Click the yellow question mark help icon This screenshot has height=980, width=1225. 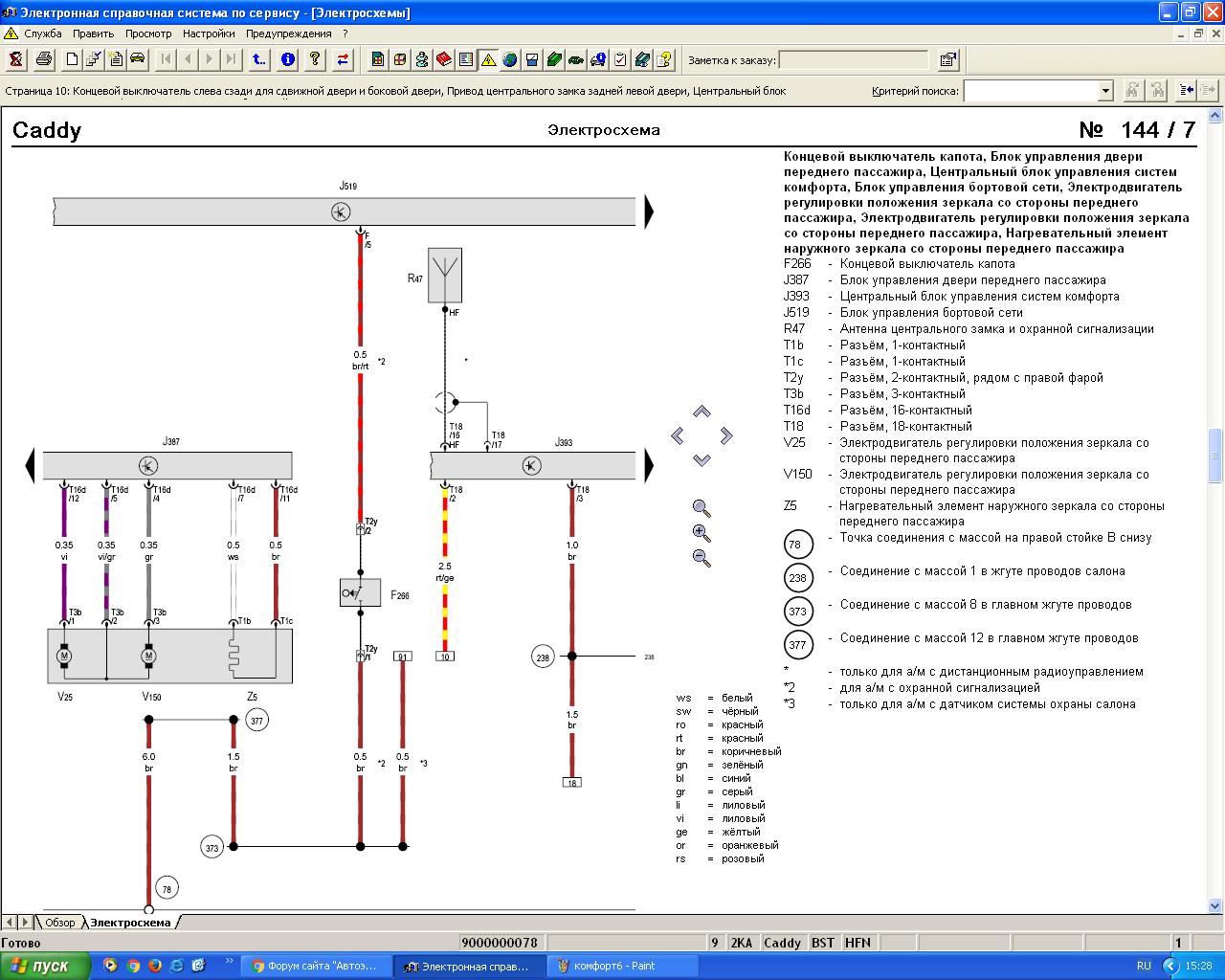pos(315,59)
